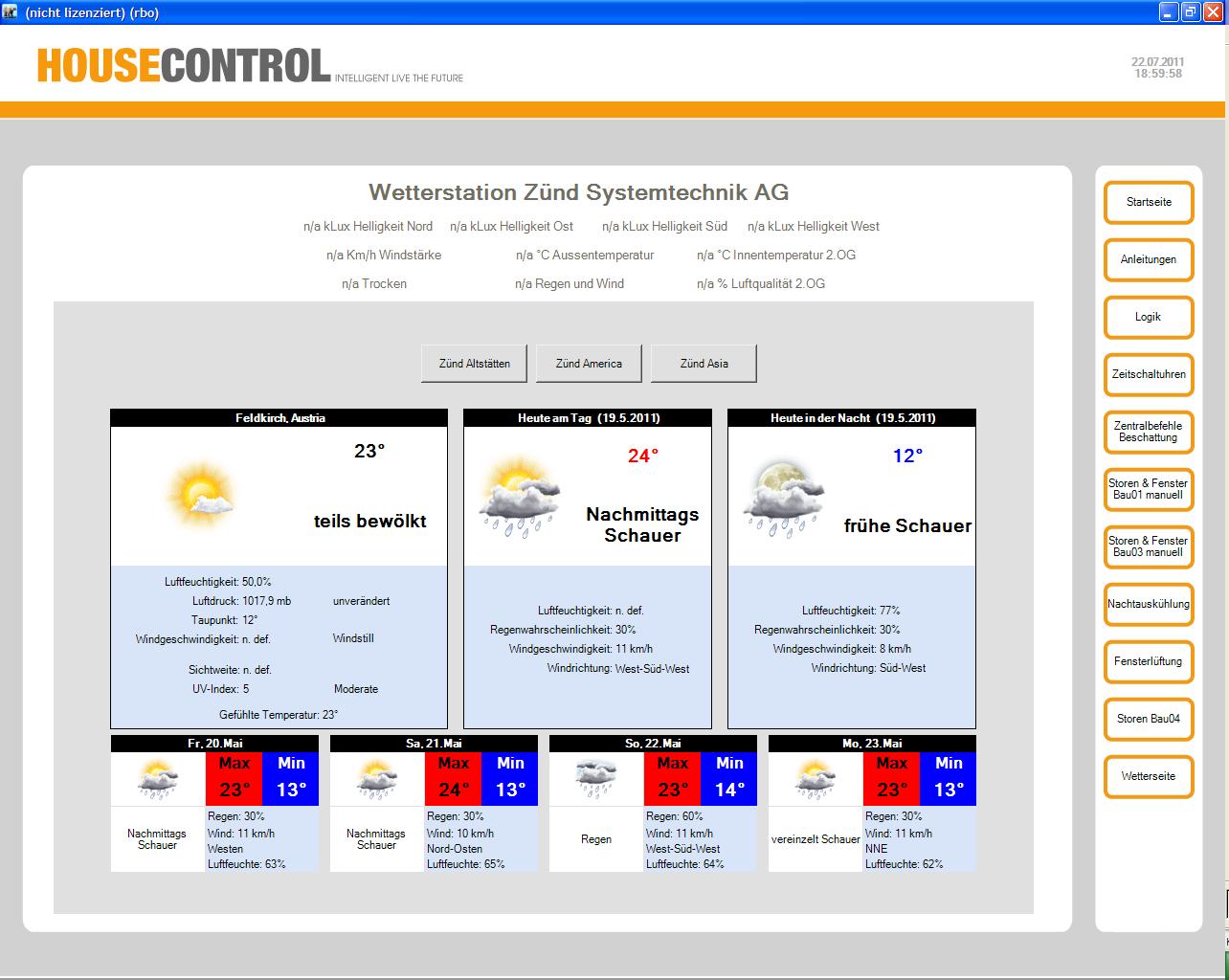Click Regen: 60% in So, 22.Mai forecast
Viewport: 1229px width, 980px height.
pos(675,816)
